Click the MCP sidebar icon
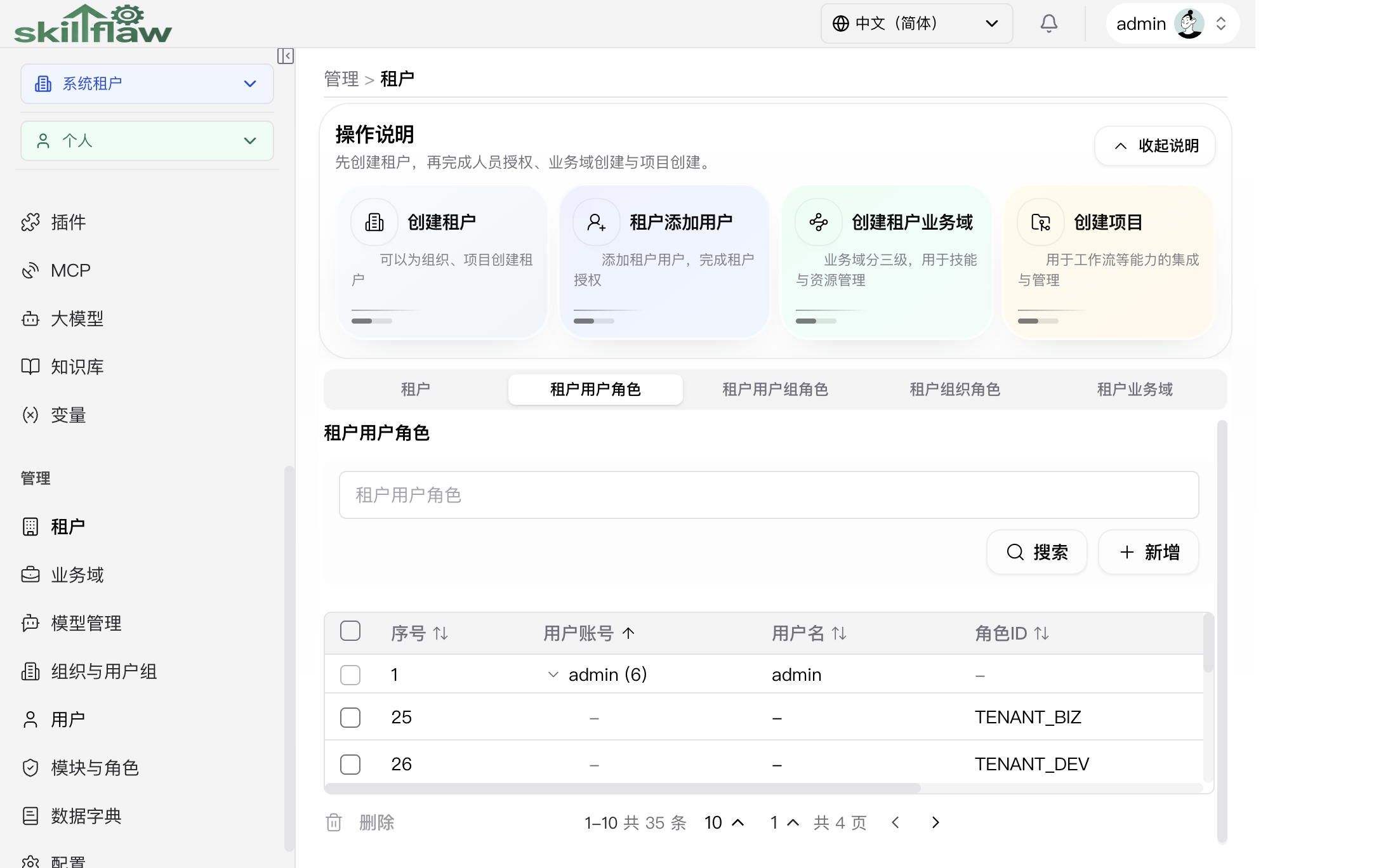Screen dimensions: 1381x868 click(30, 270)
